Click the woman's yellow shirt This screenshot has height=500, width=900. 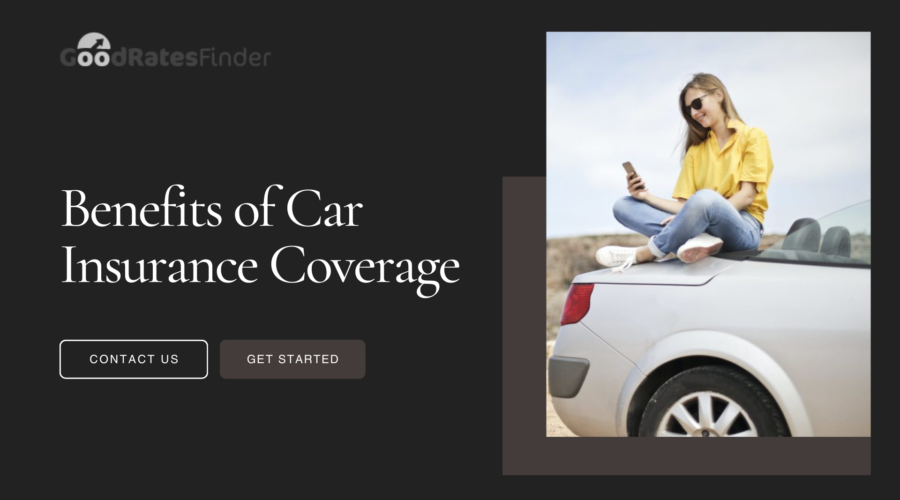coord(726,167)
